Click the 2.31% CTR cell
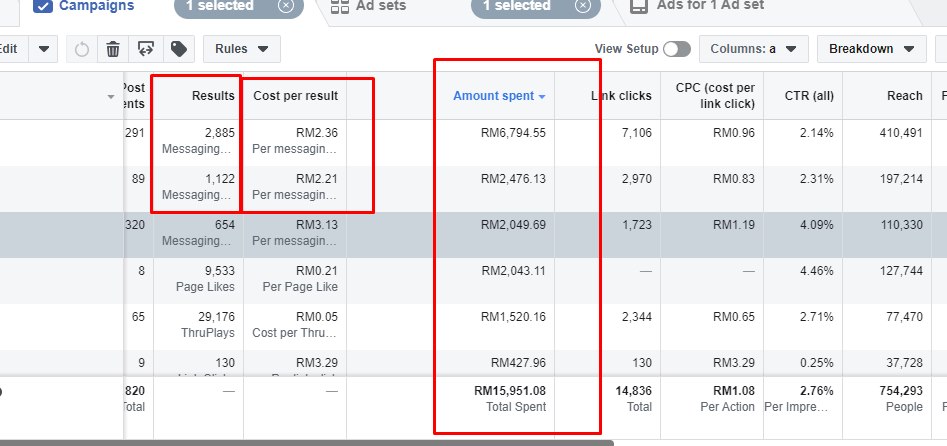 coord(817,178)
